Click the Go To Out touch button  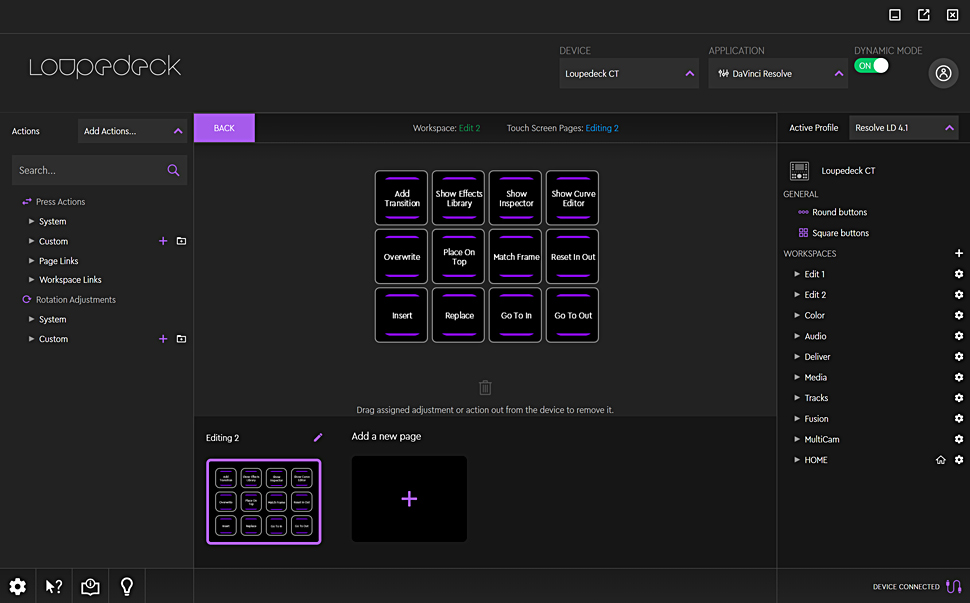coord(572,315)
